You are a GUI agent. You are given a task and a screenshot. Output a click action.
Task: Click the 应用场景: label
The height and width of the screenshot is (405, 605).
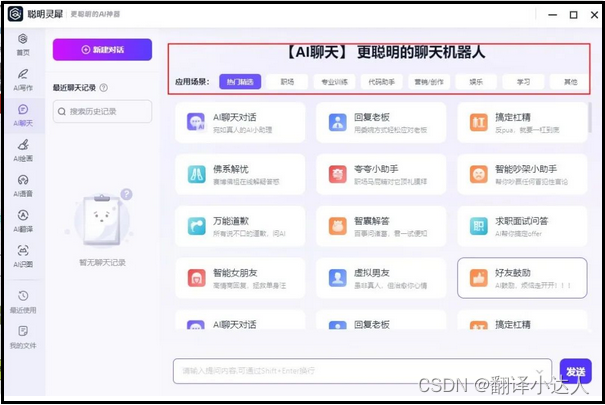pyautogui.click(x=192, y=82)
